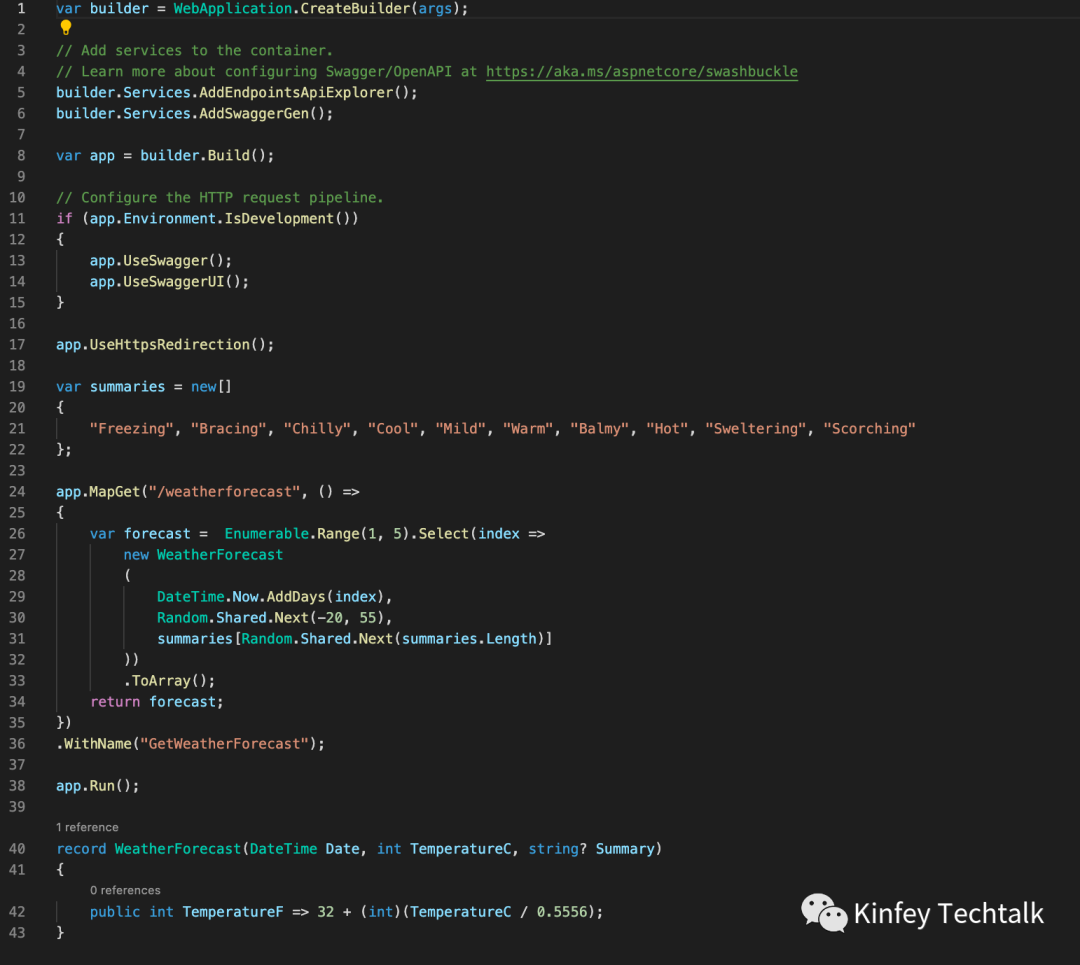Click 'Summary' parameter in record declaration
1080x965 pixels.
coord(625,849)
